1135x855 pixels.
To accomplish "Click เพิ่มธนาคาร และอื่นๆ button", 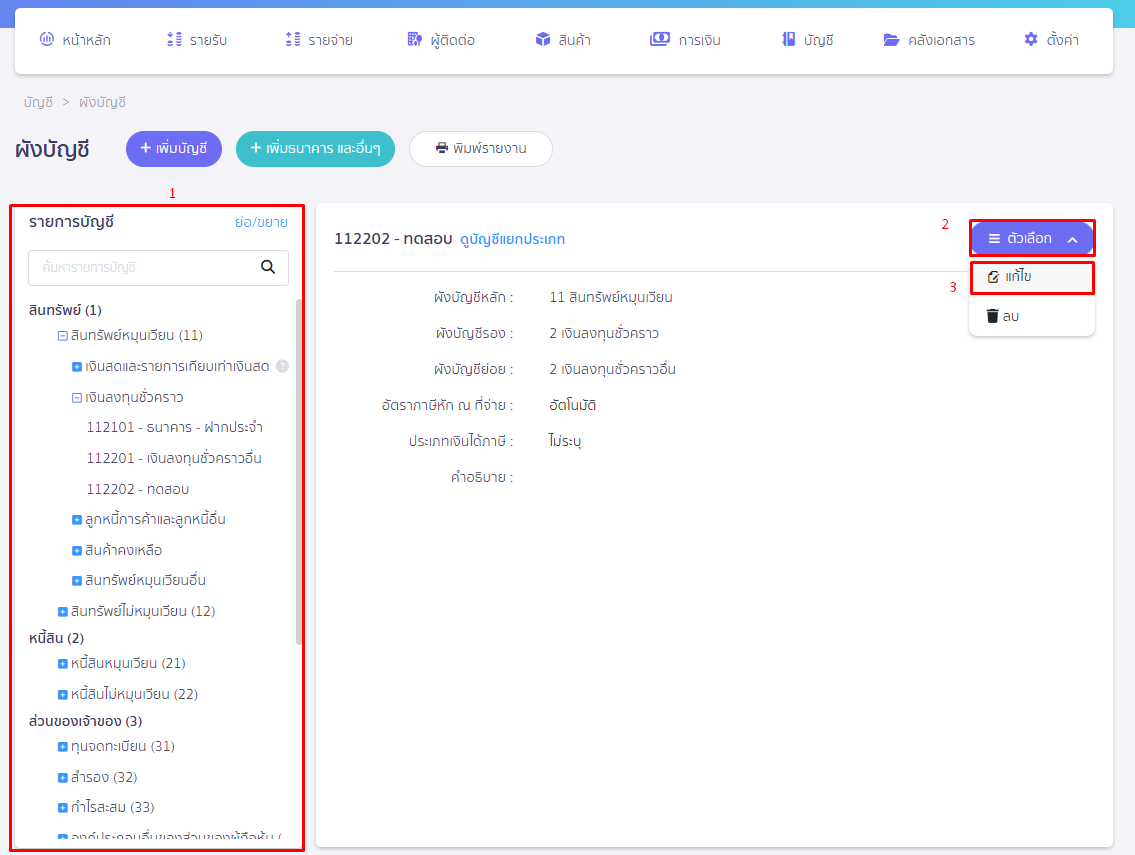I will [315, 148].
